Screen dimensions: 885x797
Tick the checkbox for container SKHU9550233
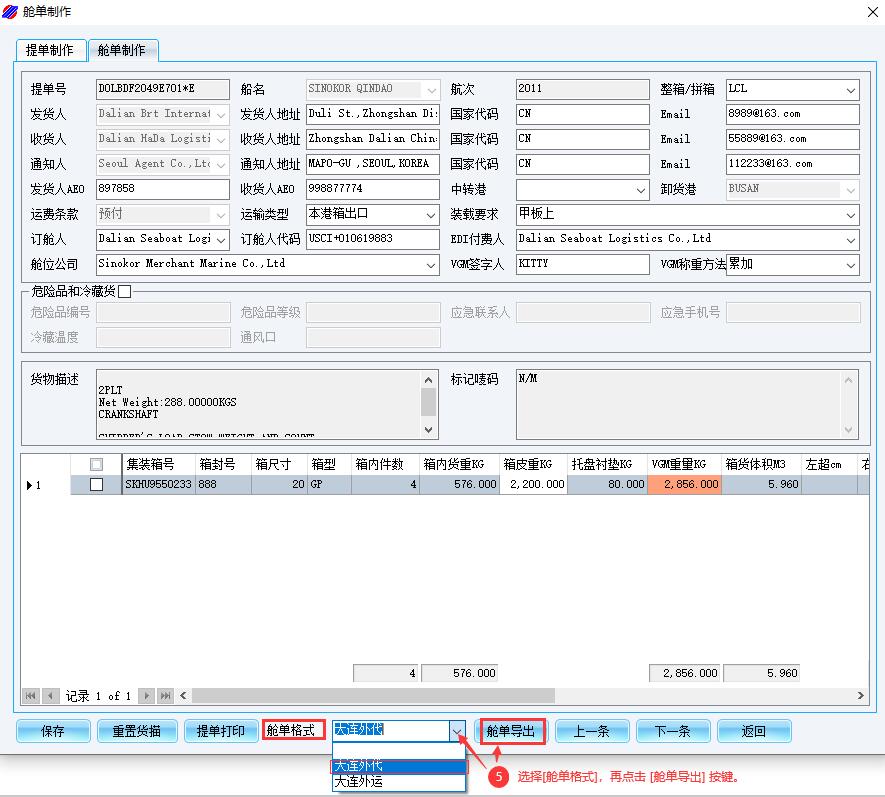coord(96,485)
